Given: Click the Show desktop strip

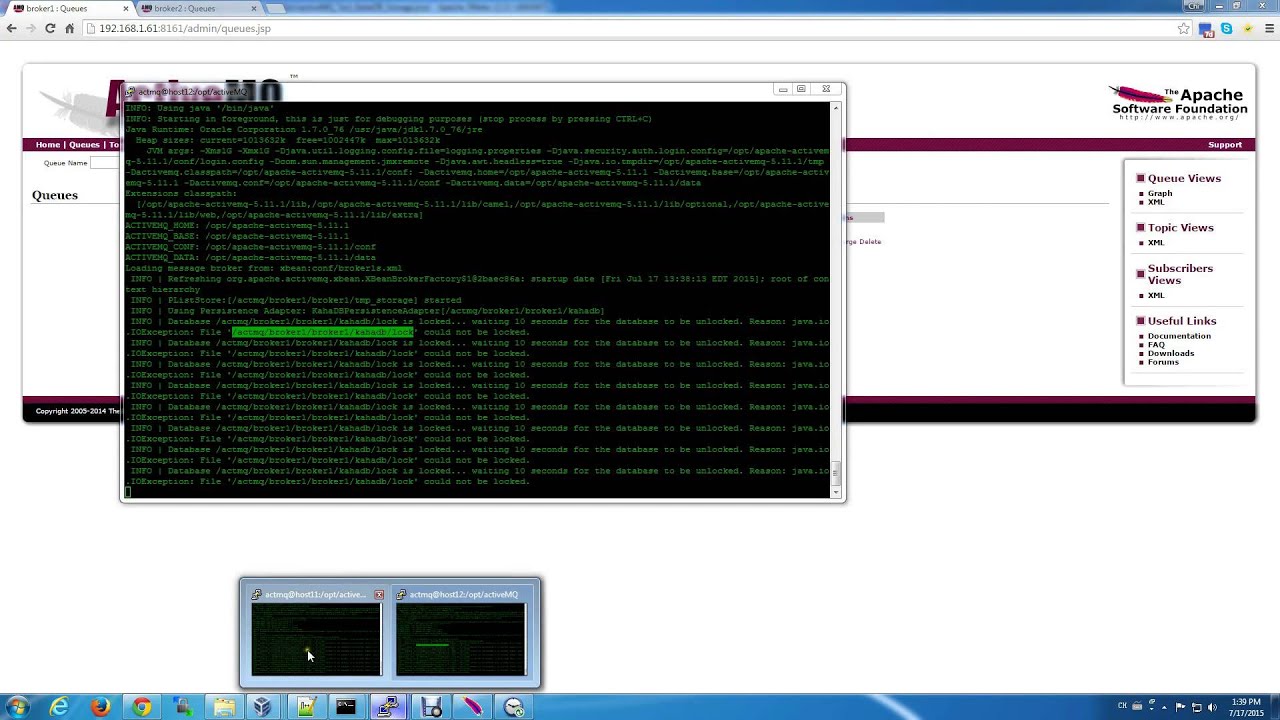Looking at the screenshot, I should [x=1274, y=707].
